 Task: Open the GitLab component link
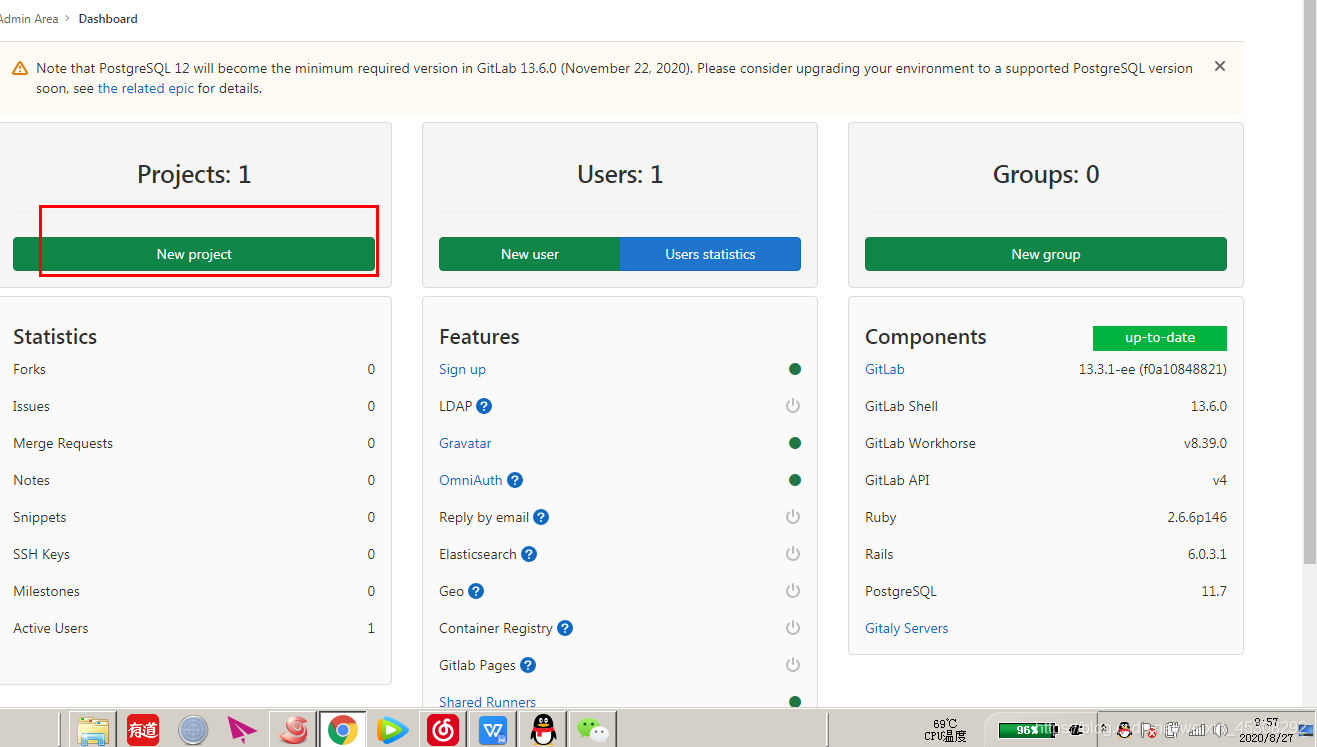[884, 369]
